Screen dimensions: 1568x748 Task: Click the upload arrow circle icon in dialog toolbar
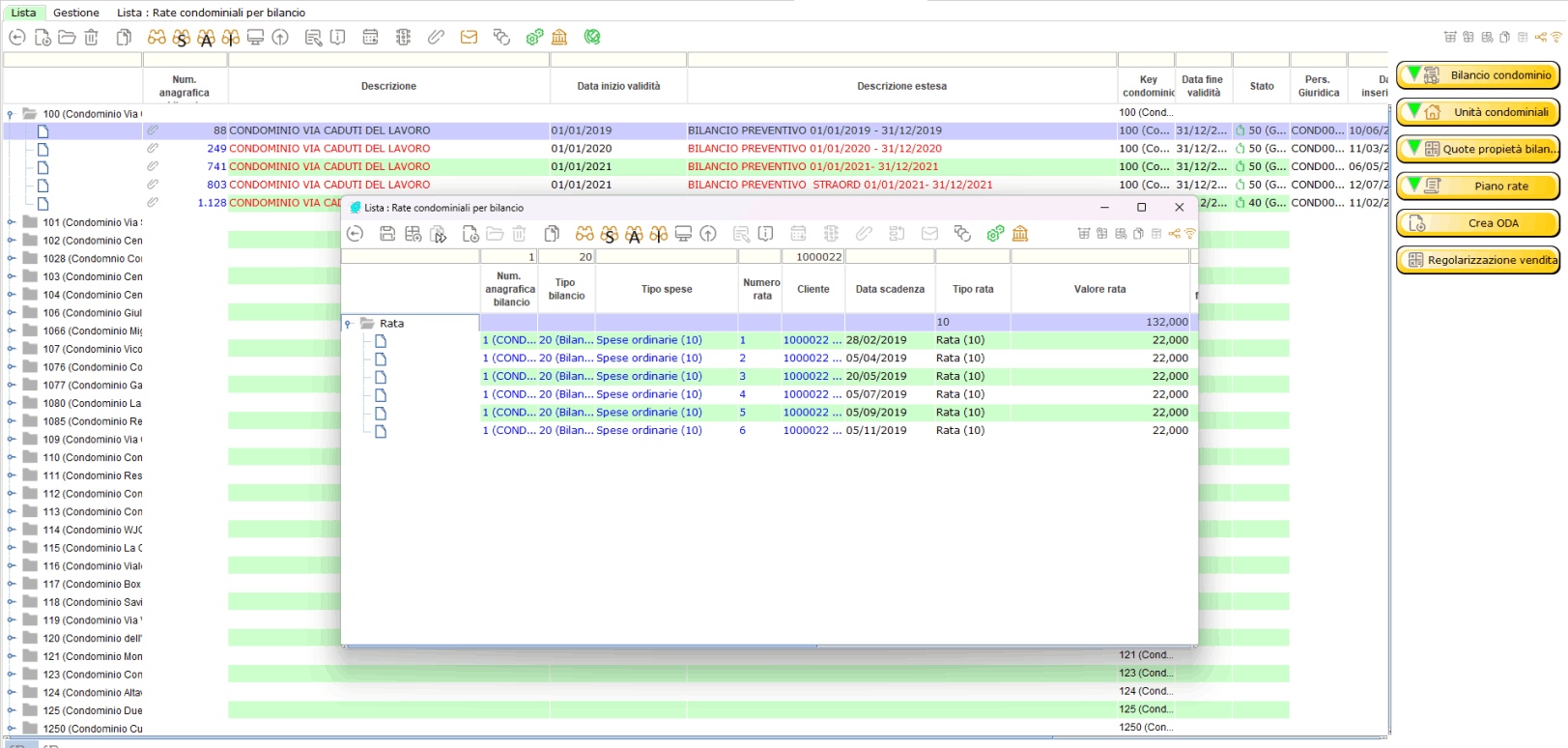pyautogui.click(x=708, y=234)
